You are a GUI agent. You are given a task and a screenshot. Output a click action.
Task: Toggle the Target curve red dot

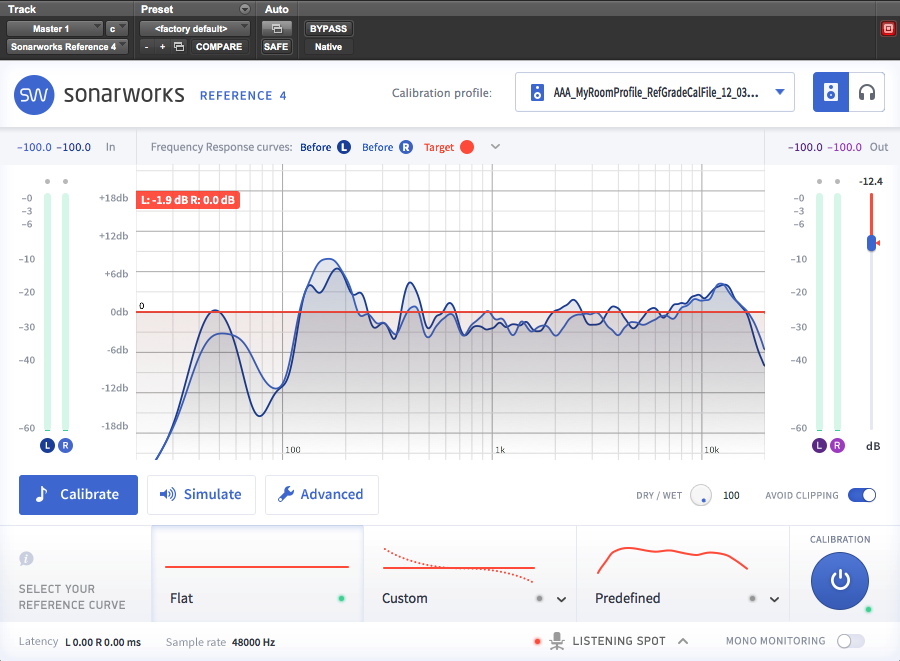(466, 147)
